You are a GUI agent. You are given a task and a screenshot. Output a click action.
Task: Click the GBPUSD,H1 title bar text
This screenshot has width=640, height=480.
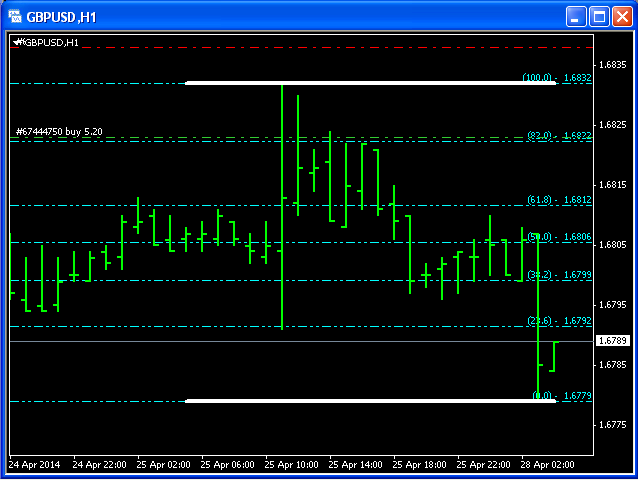click(61, 17)
